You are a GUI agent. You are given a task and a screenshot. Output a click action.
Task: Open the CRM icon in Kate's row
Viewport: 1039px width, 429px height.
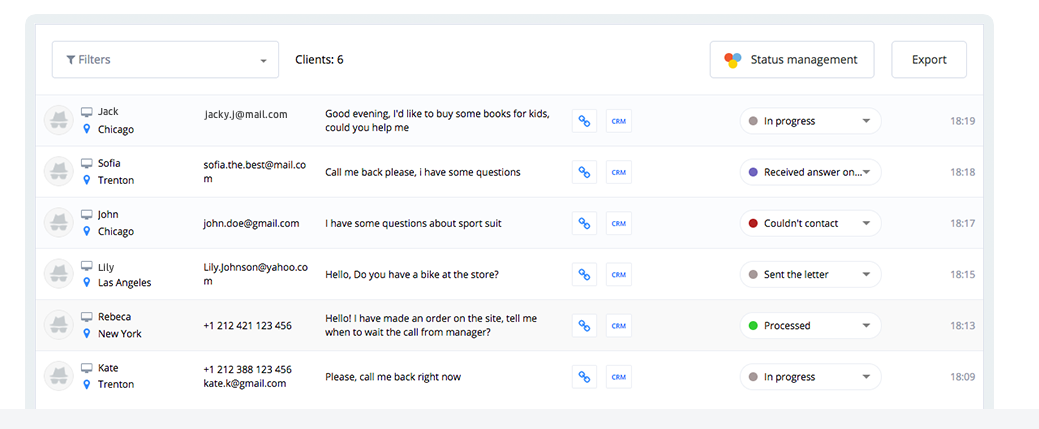[x=618, y=377]
